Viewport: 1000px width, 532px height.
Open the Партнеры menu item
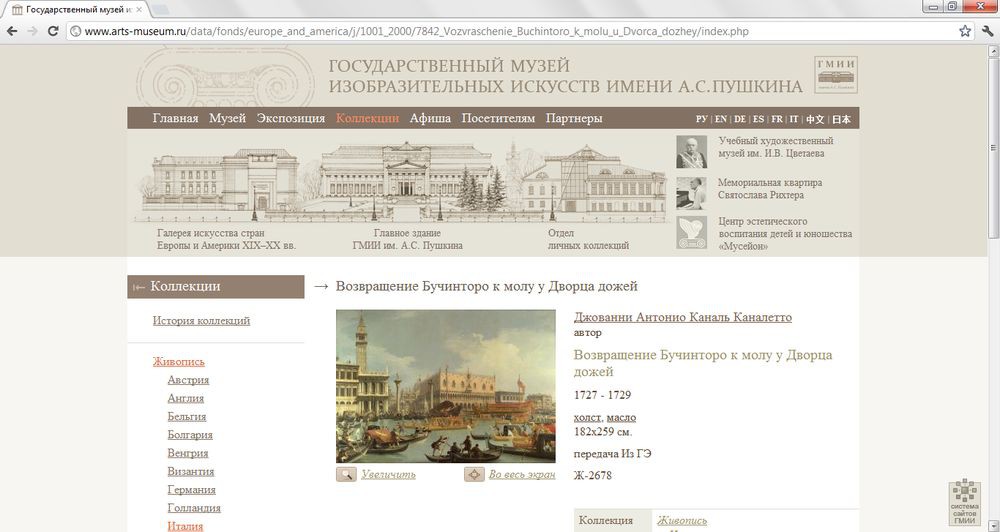point(574,118)
